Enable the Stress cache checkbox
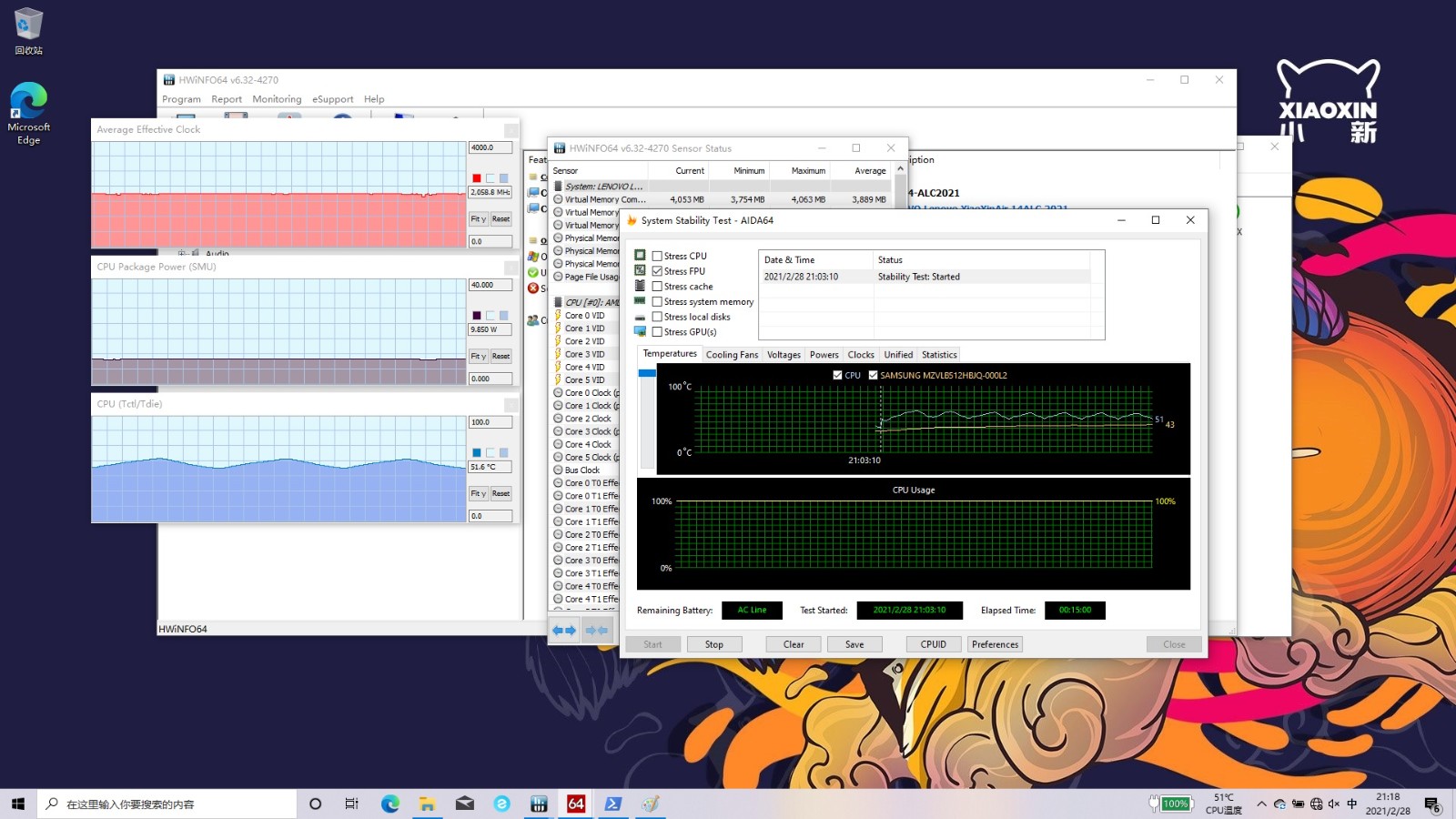The width and height of the screenshot is (1456, 819). pos(657,287)
